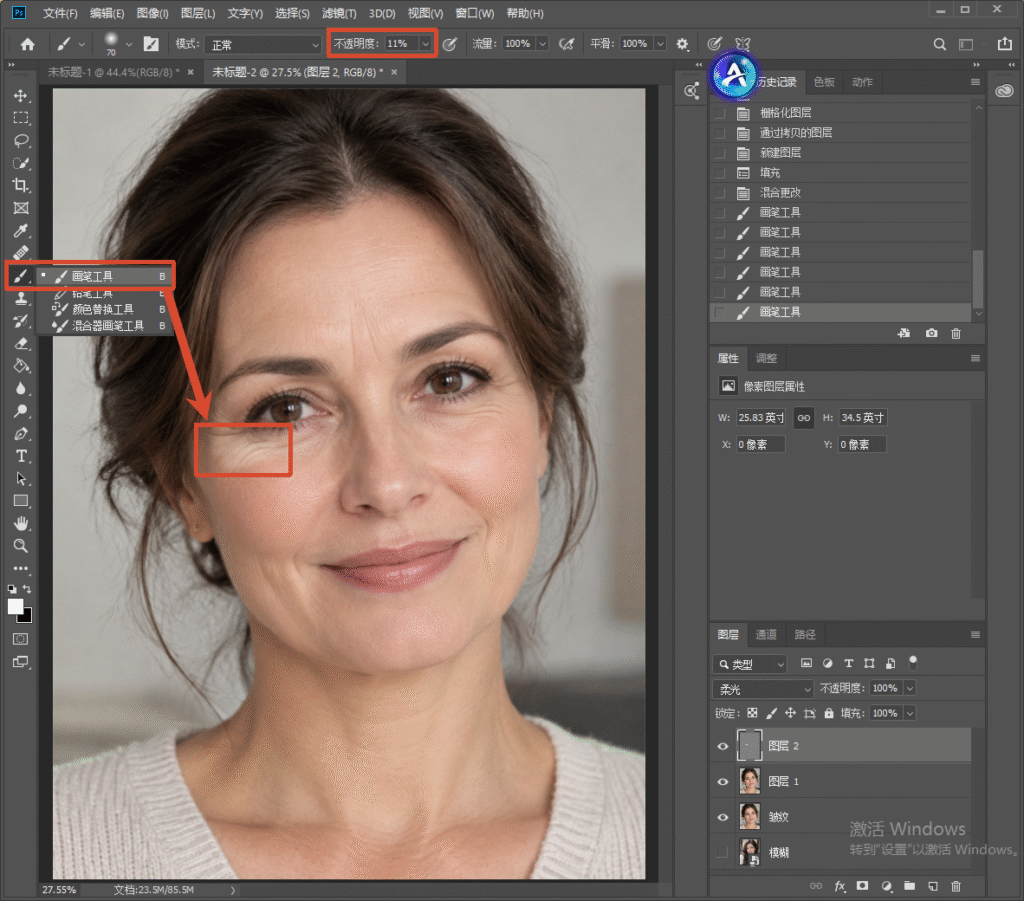
Task: Create a new snapshot with camera icon
Action: coord(931,334)
